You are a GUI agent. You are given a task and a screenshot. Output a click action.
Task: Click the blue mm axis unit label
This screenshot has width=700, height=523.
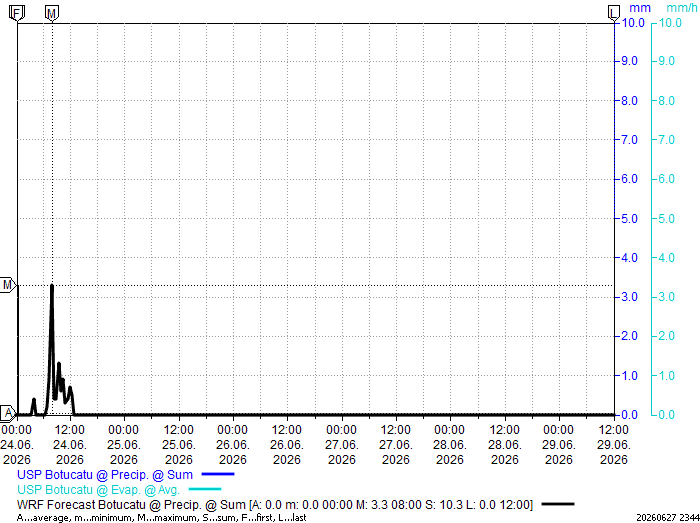coord(640,8)
